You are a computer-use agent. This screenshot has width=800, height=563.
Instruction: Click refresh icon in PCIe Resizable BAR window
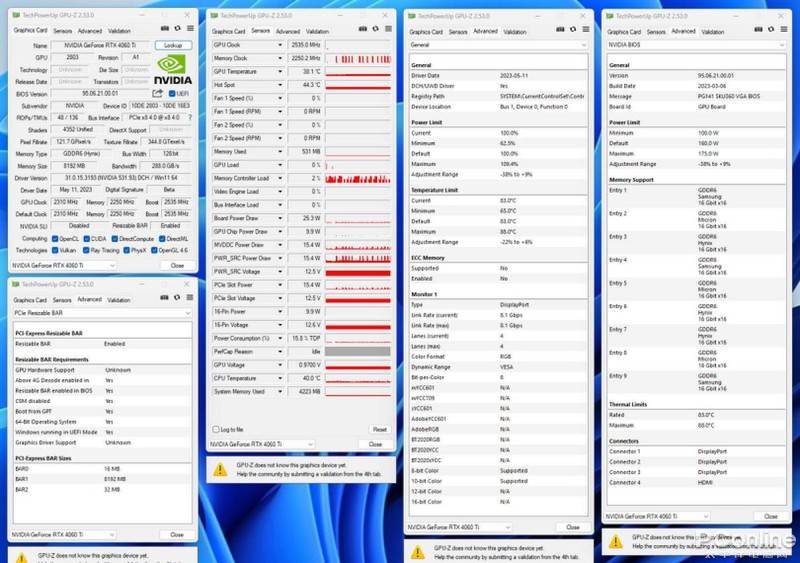[x=177, y=298]
